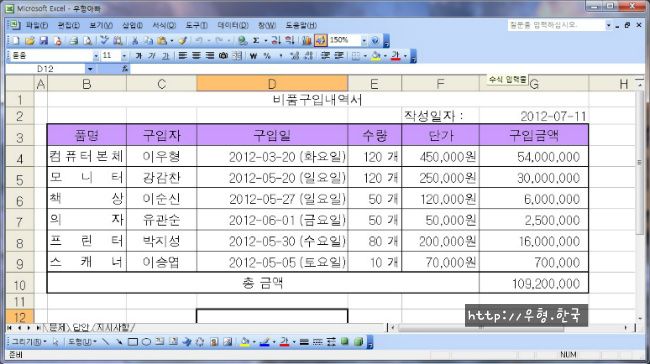Toggle center alignment
This screenshot has width=650, height=364.
click(x=196, y=56)
